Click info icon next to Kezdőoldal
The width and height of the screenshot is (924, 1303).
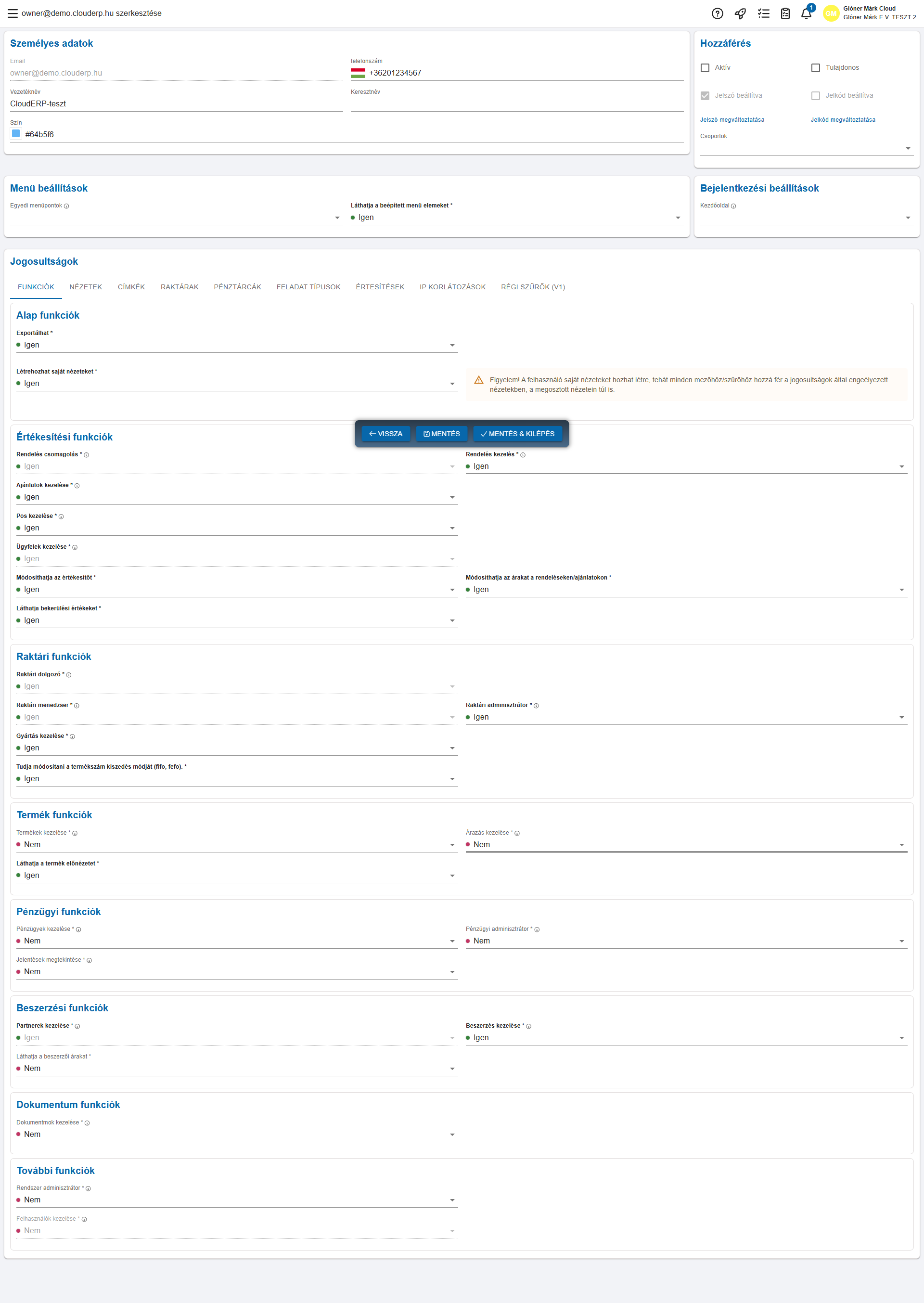(x=733, y=206)
